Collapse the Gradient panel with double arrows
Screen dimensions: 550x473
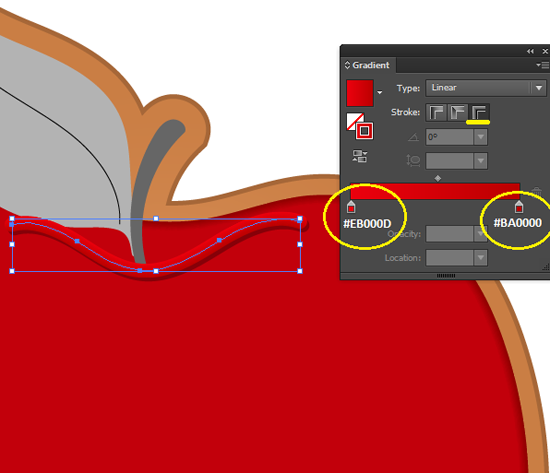click(x=530, y=51)
